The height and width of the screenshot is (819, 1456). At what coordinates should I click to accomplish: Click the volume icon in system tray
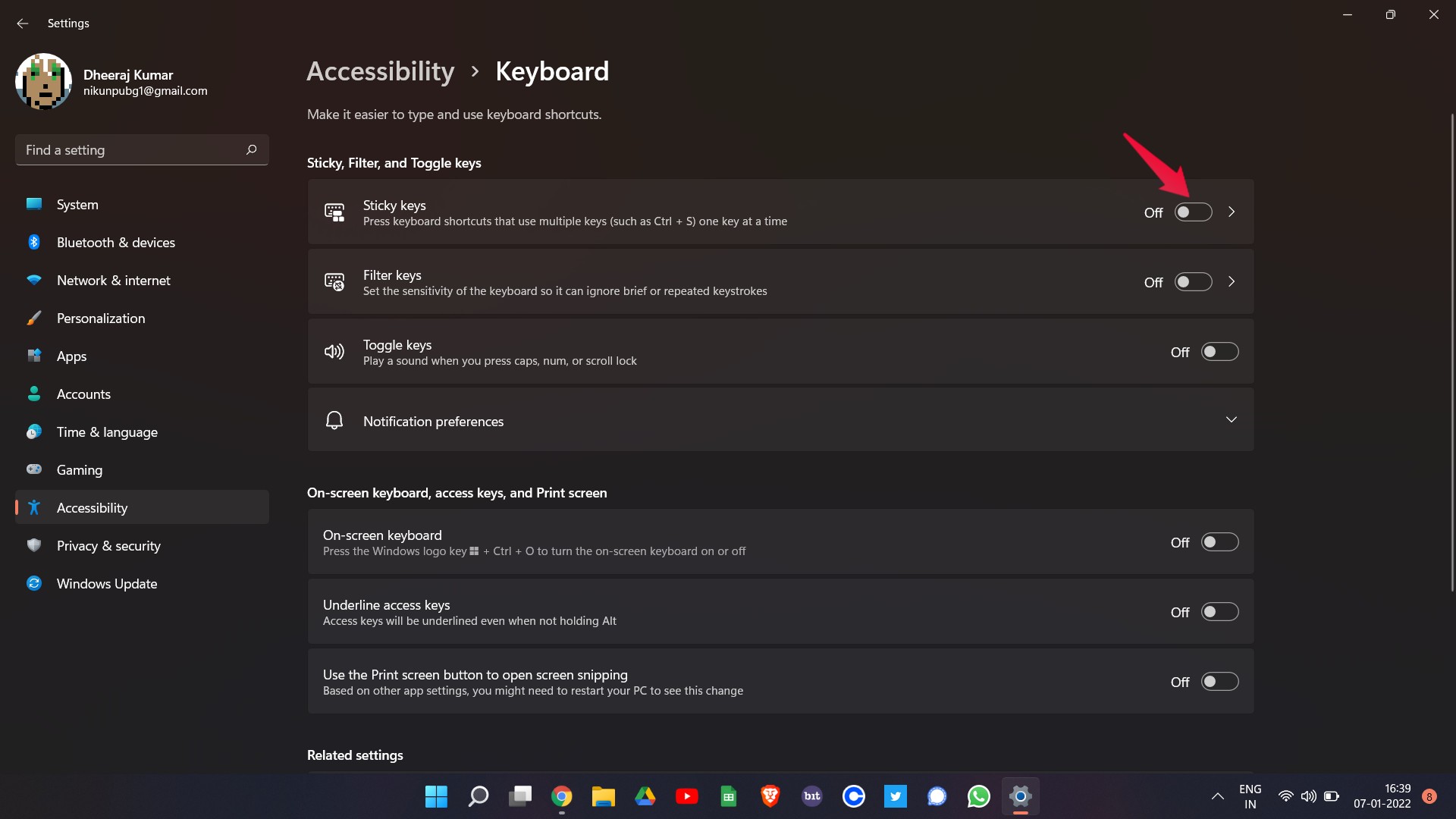pyautogui.click(x=1308, y=796)
